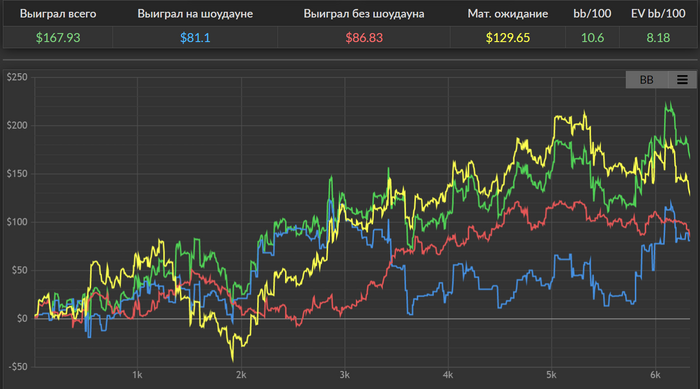This screenshot has width=700, height=389.
Task: Open the chart hamburger menu
Action: tap(682, 80)
